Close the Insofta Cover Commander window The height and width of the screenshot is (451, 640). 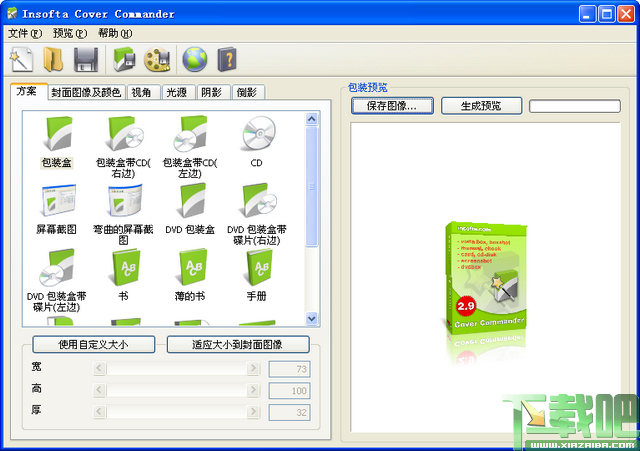click(x=626, y=14)
